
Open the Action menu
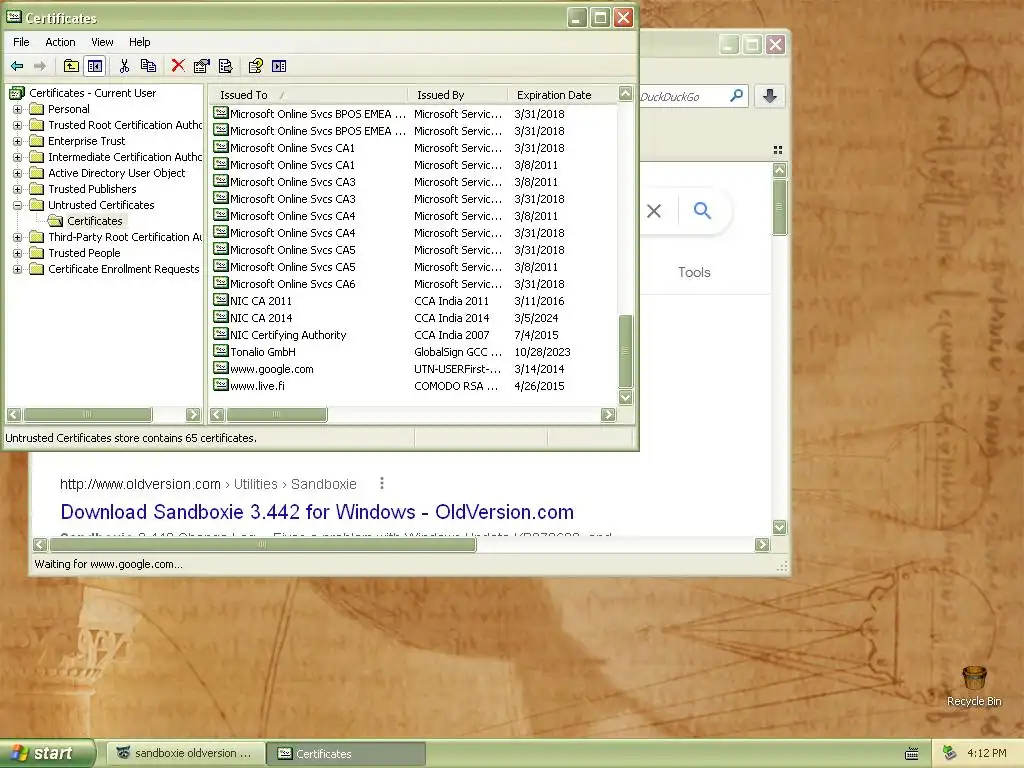60,42
